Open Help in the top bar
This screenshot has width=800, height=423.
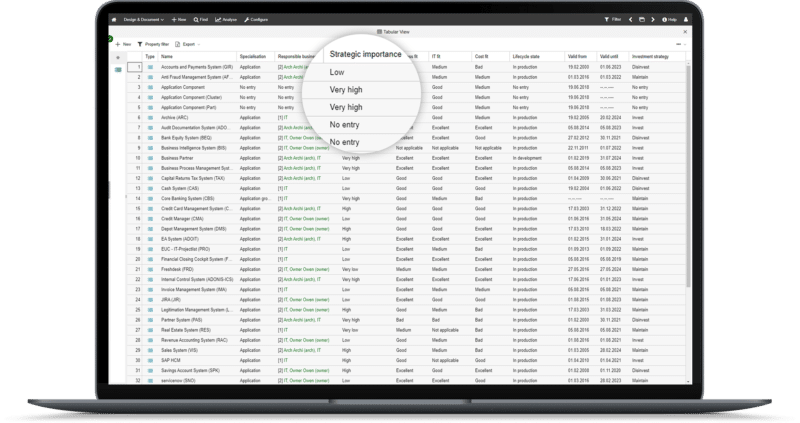click(669, 19)
